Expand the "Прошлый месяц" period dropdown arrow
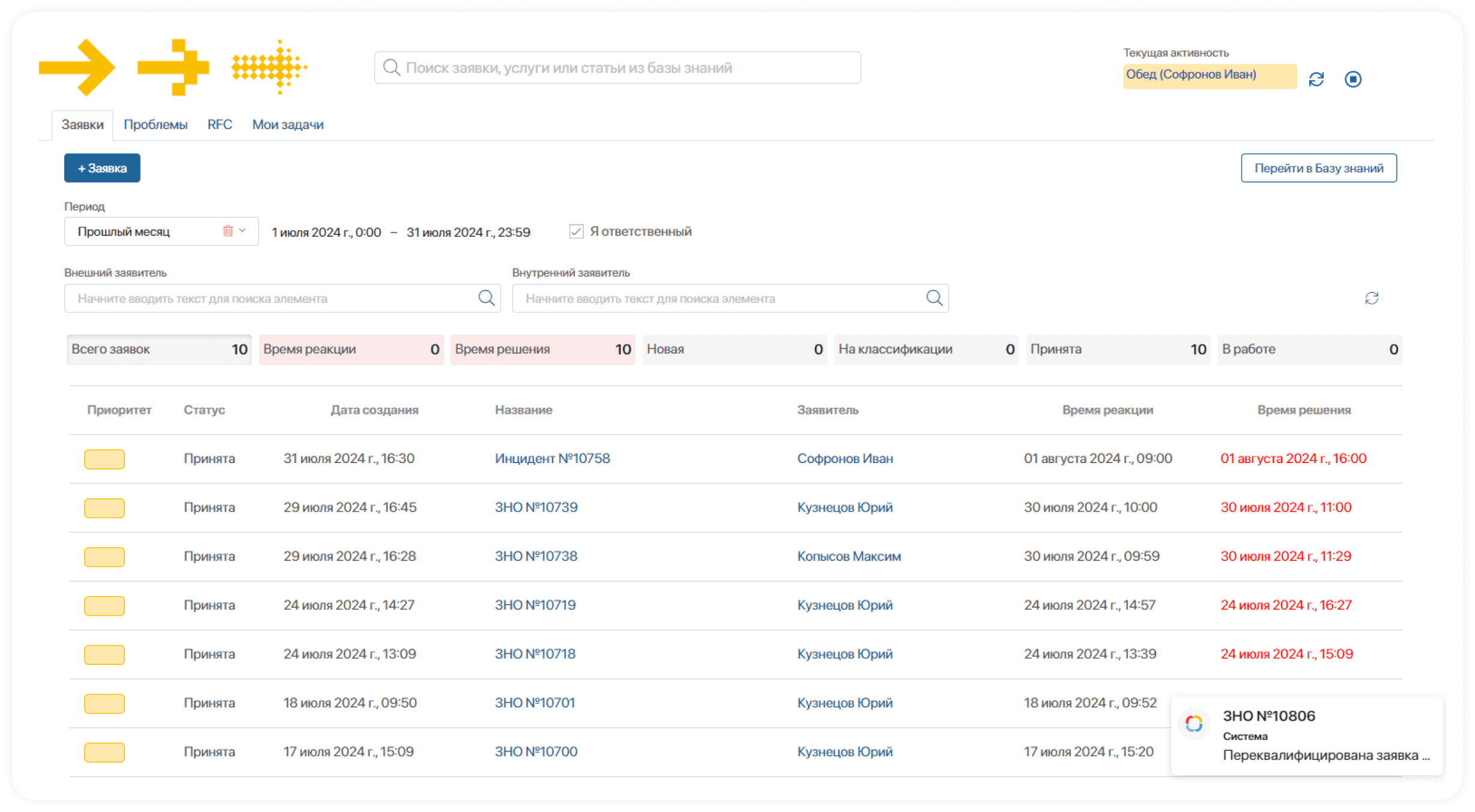This screenshot has width=1475, height=812. click(x=243, y=231)
